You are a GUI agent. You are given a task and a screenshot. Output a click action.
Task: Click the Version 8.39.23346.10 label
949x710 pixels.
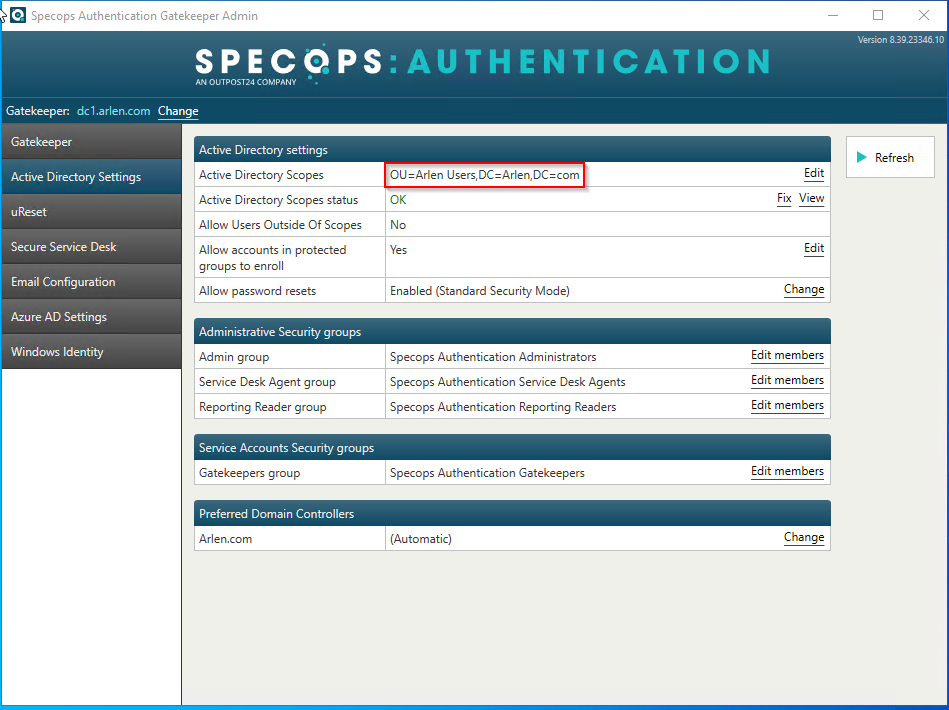[x=901, y=40]
